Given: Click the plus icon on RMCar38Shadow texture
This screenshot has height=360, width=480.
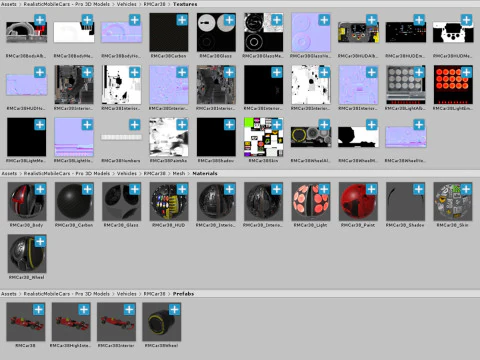Looking at the screenshot, I should pyautogui.click(x=229, y=125).
